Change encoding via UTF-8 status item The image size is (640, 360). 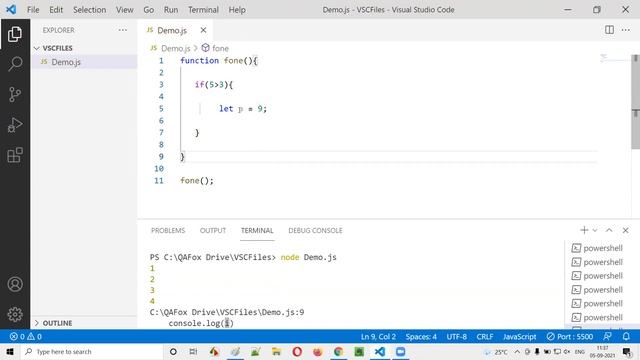click(x=456, y=336)
